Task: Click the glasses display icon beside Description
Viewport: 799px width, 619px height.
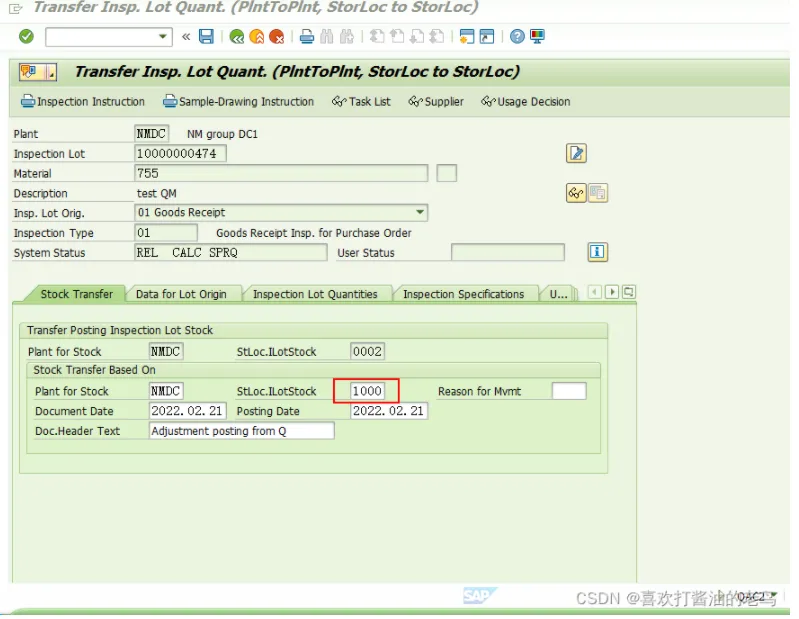Action: tap(576, 194)
